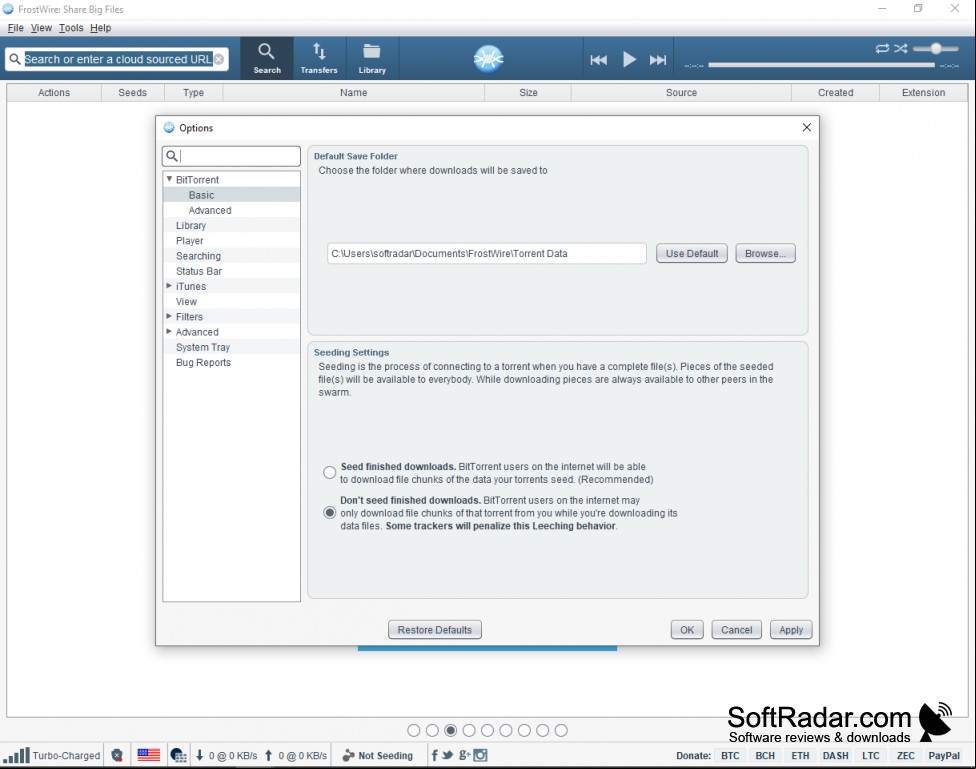Open the File menu
This screenshot has width=976, height=769.
pos(16,28)
